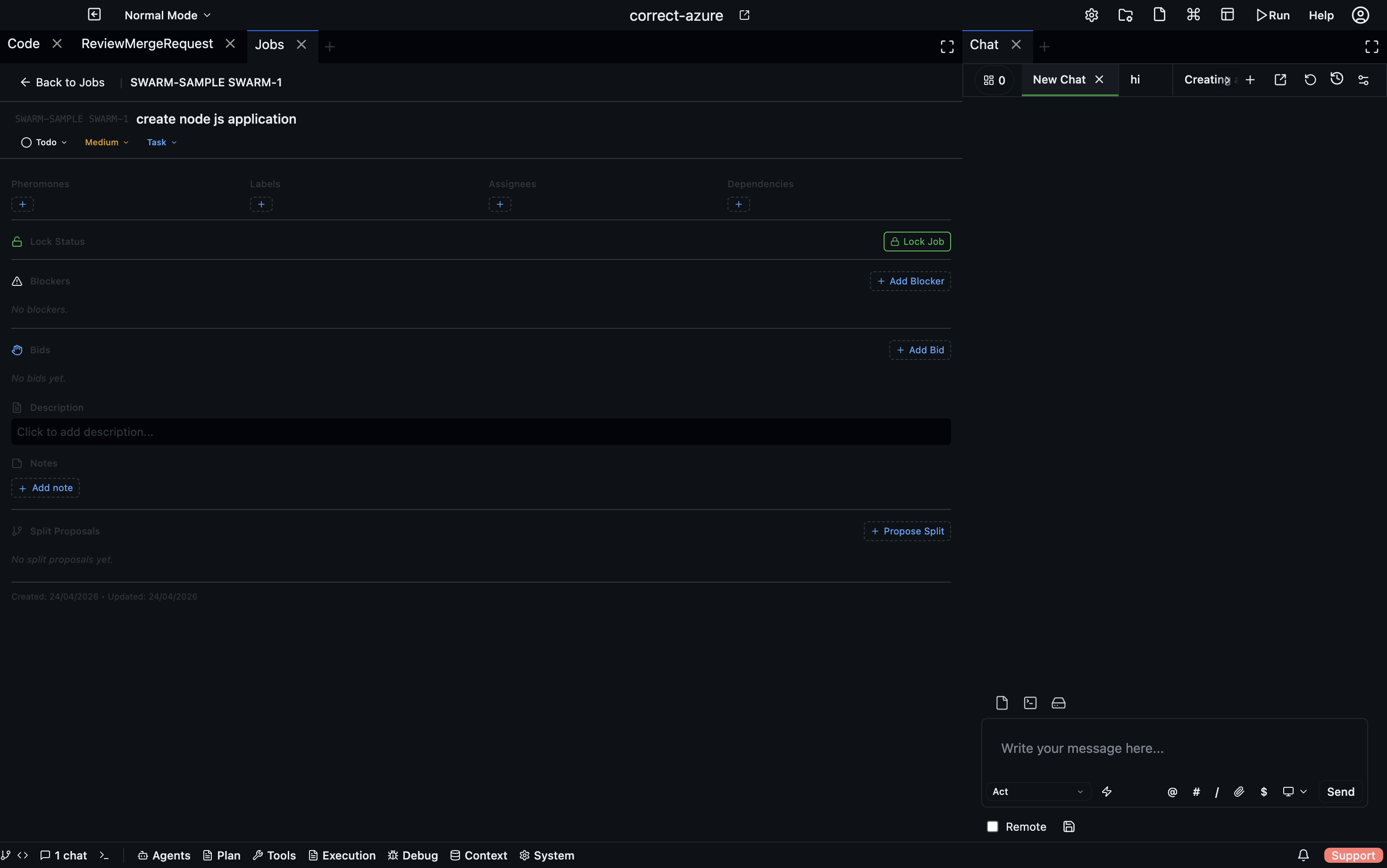Screen dimensions: 1387x868
Task: Click the terminal icon above message box
Action: [x=1030, y=703]
